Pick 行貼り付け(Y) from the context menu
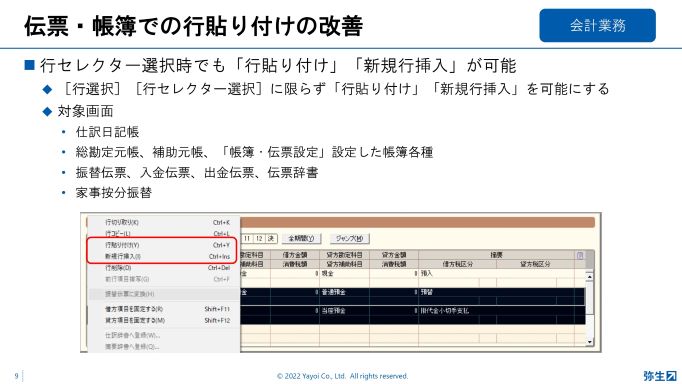The height and width of the screenshot is (384, 682). pyautogui.click(x=164, y=245)
